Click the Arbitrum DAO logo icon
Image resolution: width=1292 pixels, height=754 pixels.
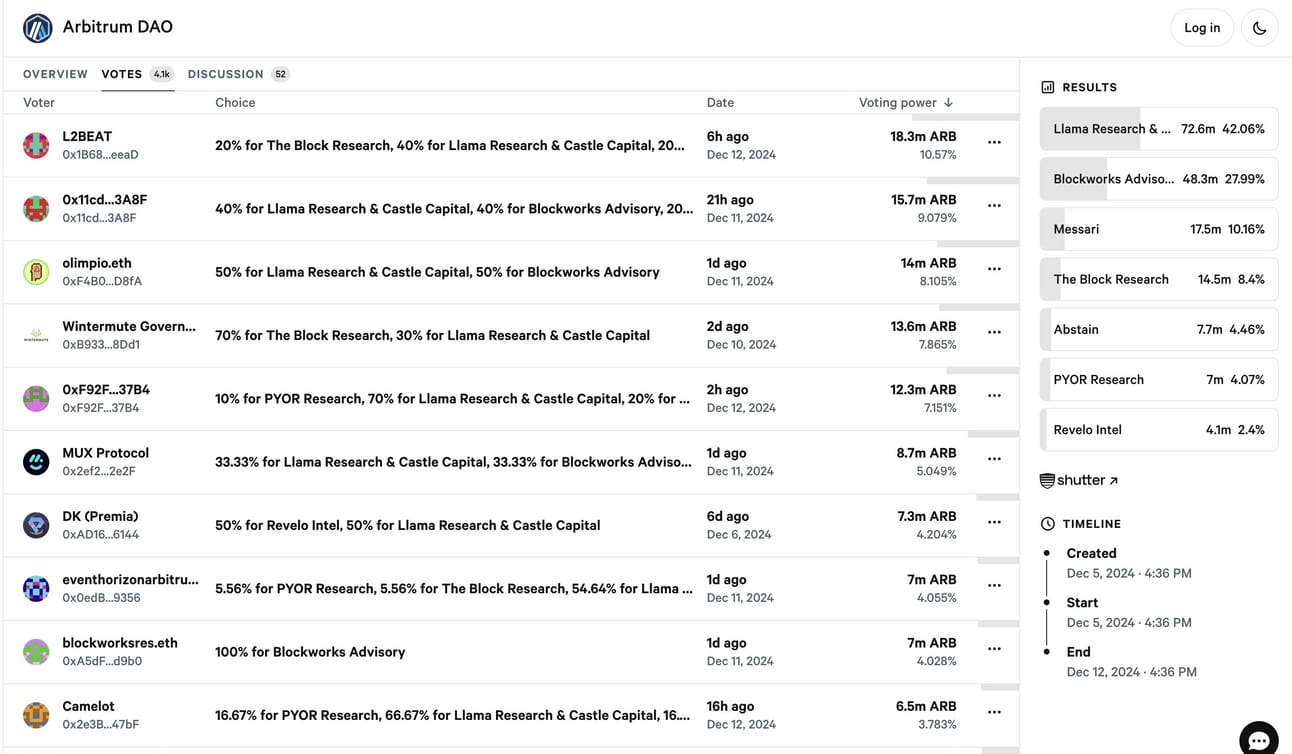(x=38, y=28)
